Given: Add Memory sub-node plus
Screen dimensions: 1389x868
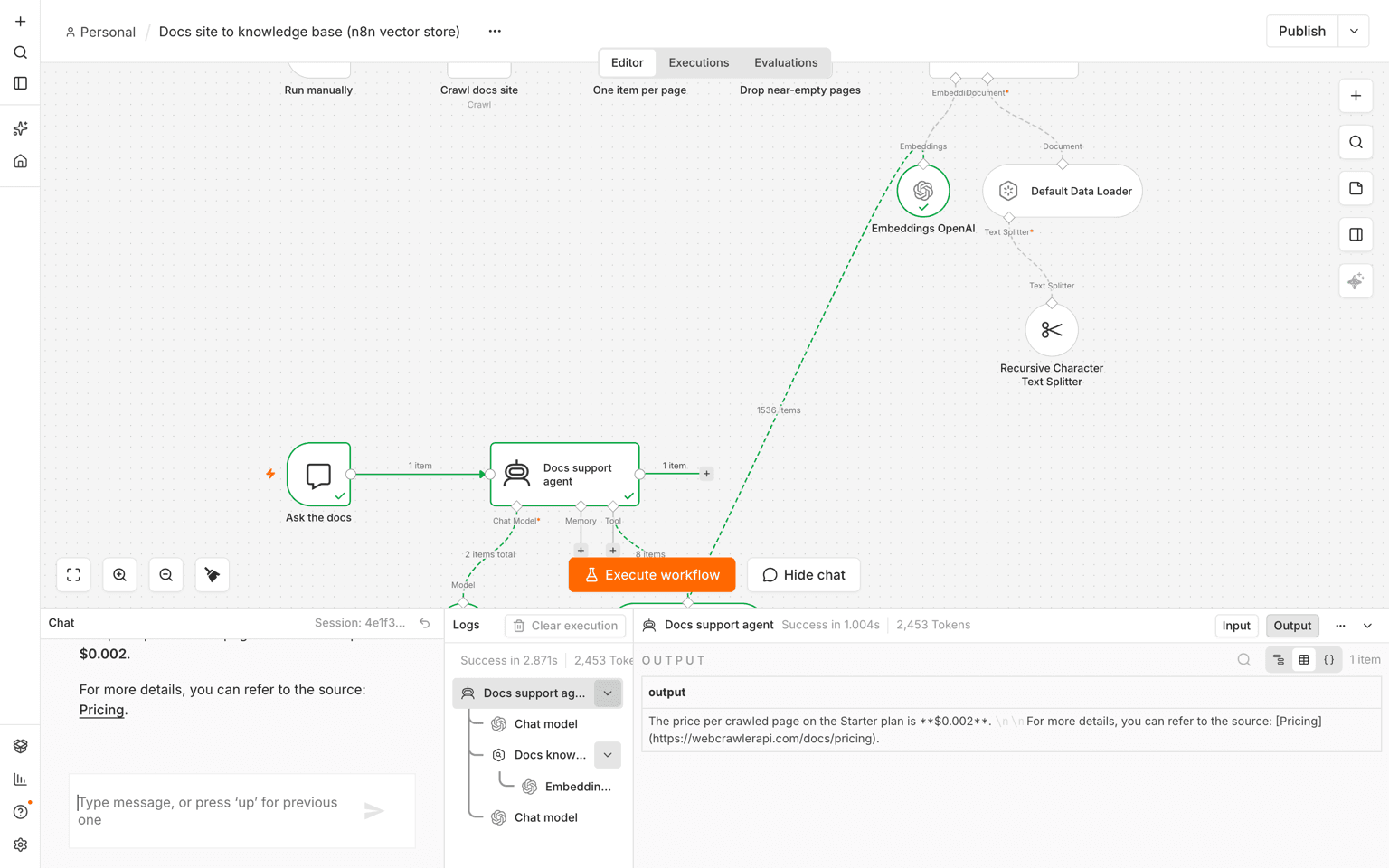Looking at the screenshot, I should pos(581,550).
